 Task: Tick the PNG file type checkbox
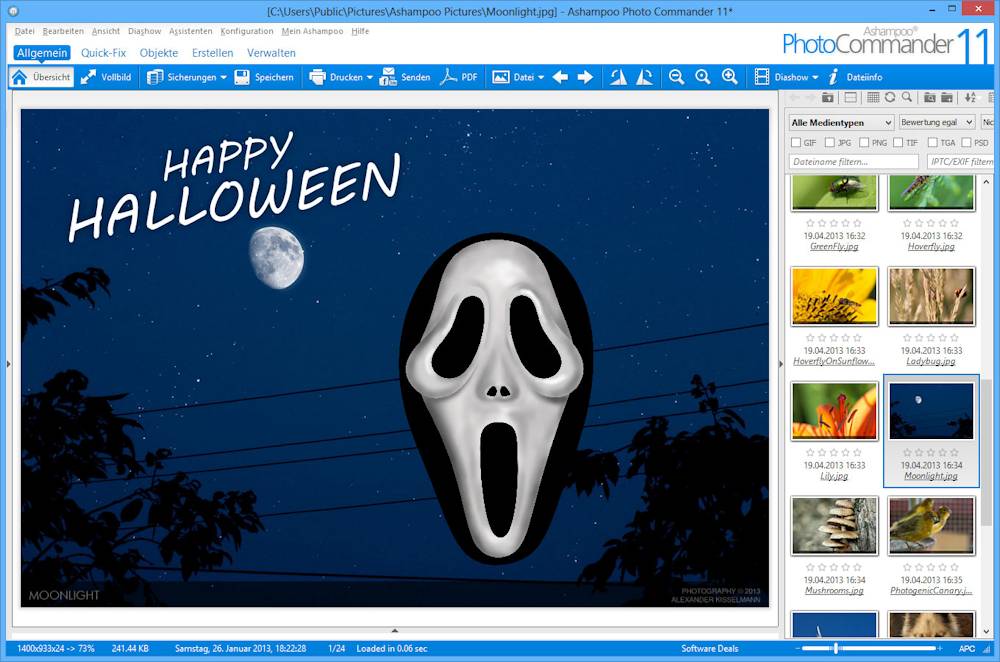(864, 143)
